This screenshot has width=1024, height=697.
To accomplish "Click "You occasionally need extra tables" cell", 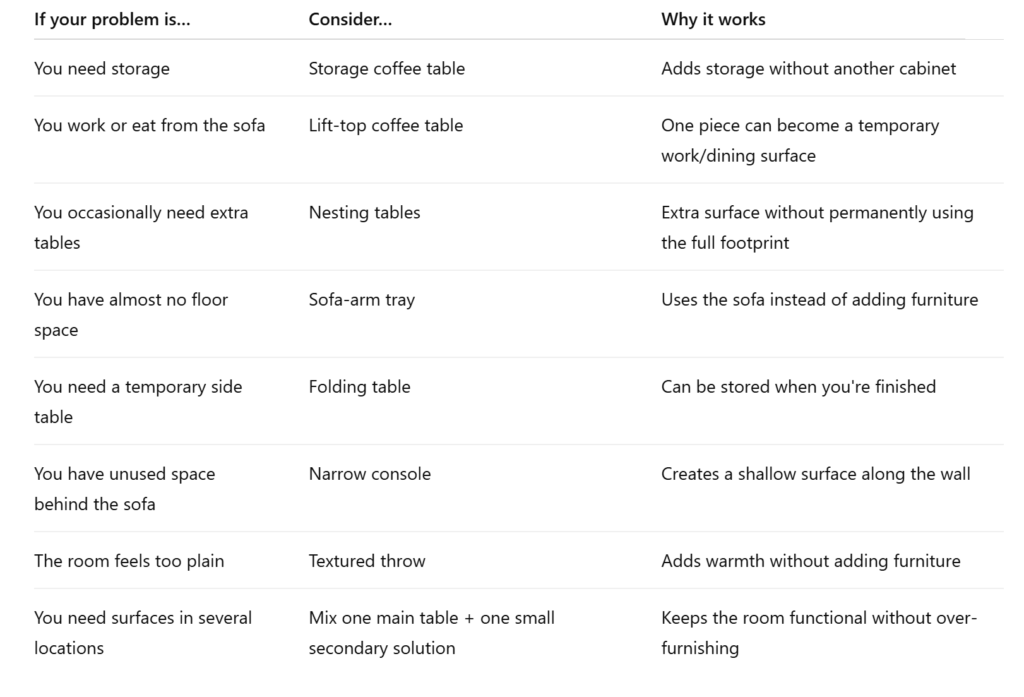I will tap(141, 227).
